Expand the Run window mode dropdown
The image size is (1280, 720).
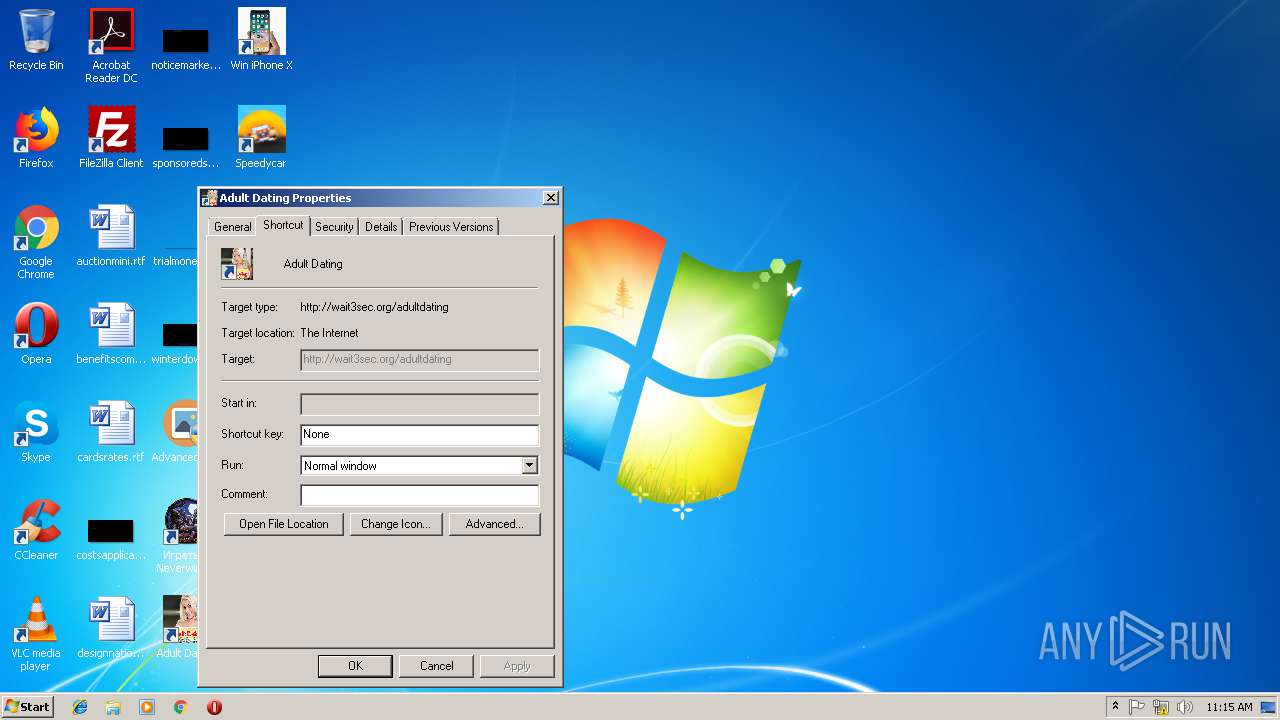(530, 465)
